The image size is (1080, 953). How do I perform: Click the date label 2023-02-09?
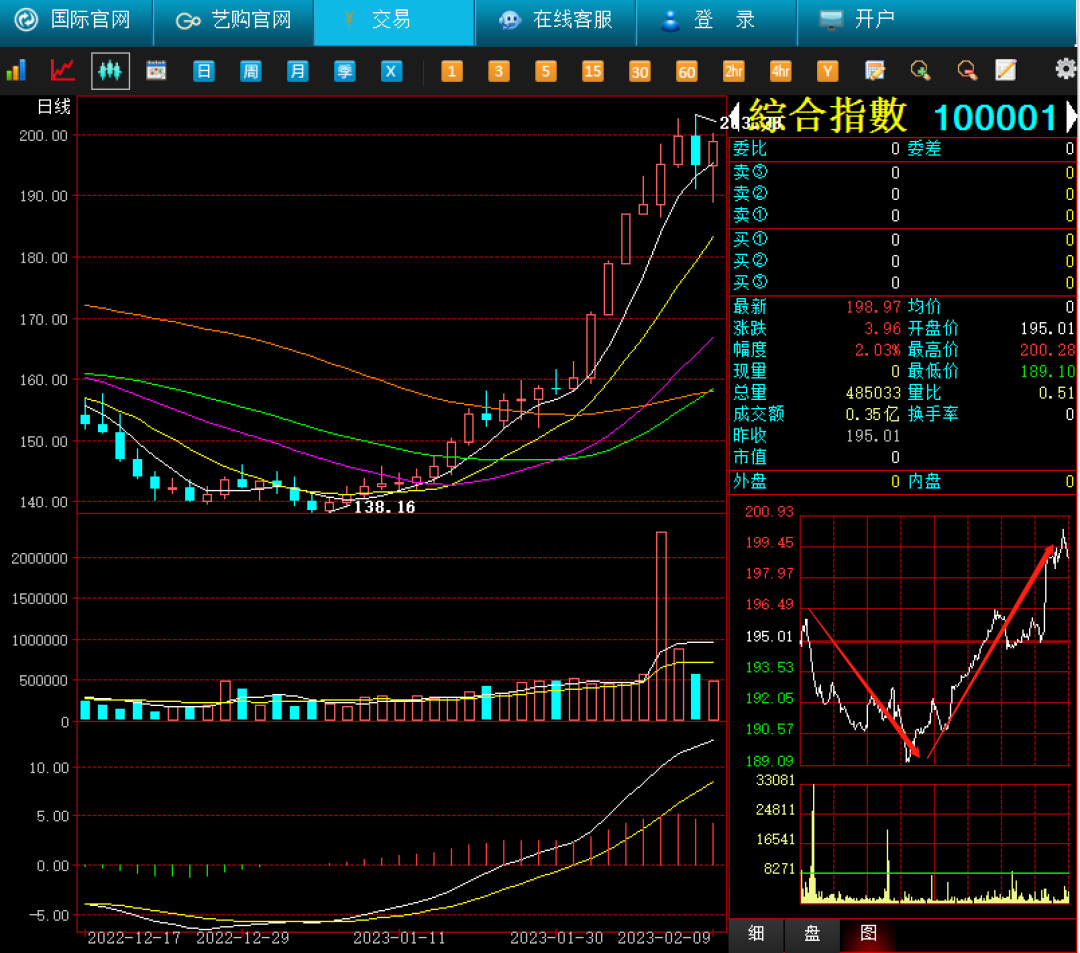click(x=664, y=938)
